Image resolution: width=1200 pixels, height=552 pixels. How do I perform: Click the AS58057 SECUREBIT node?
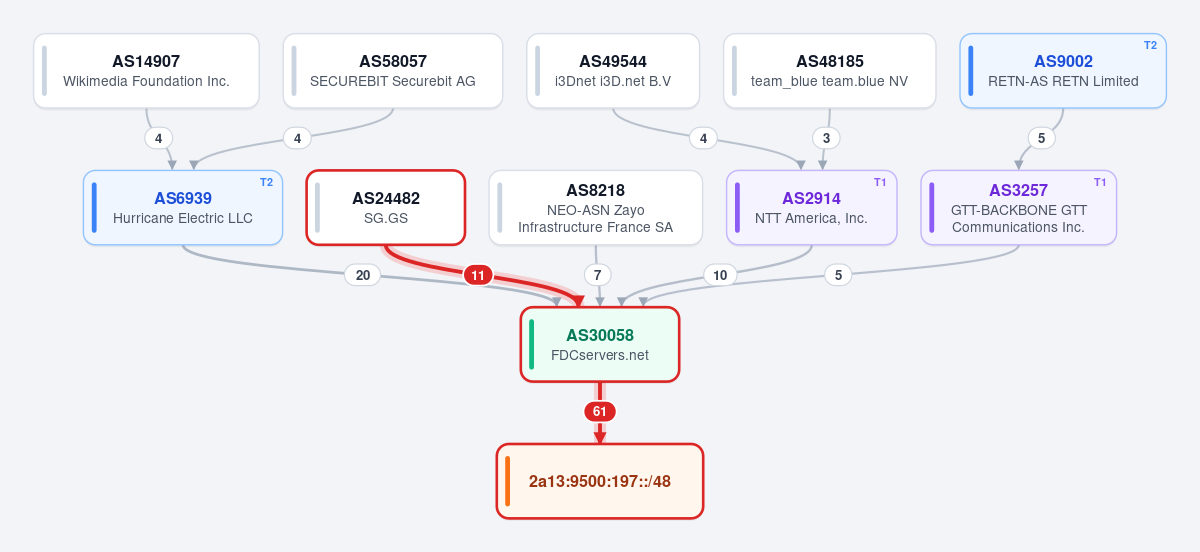click(393, 71)
